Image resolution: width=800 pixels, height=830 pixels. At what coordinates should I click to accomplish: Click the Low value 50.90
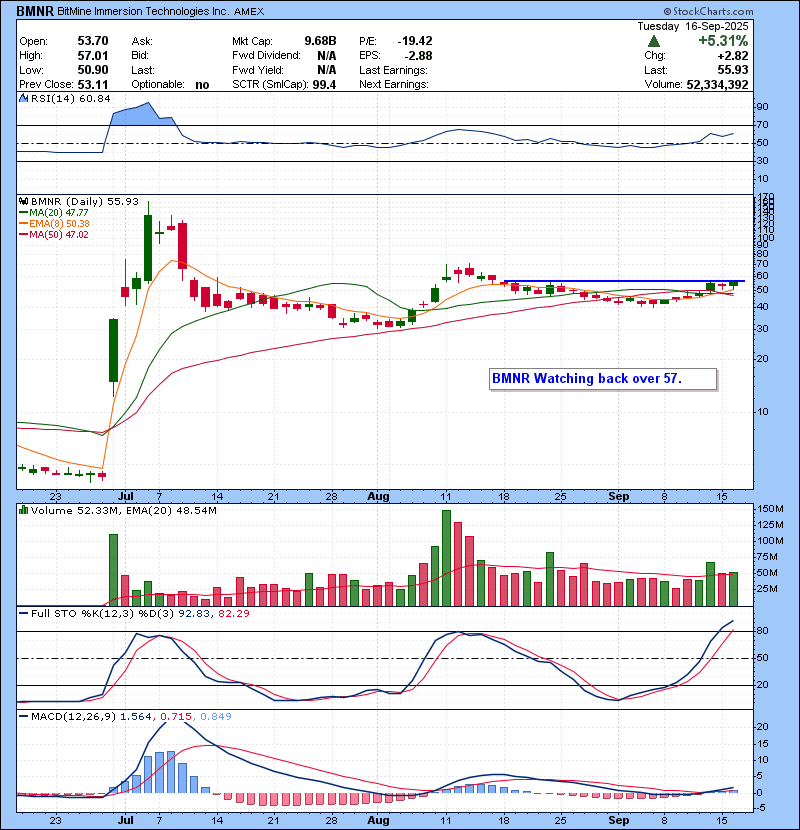click(x=93, y=70)
